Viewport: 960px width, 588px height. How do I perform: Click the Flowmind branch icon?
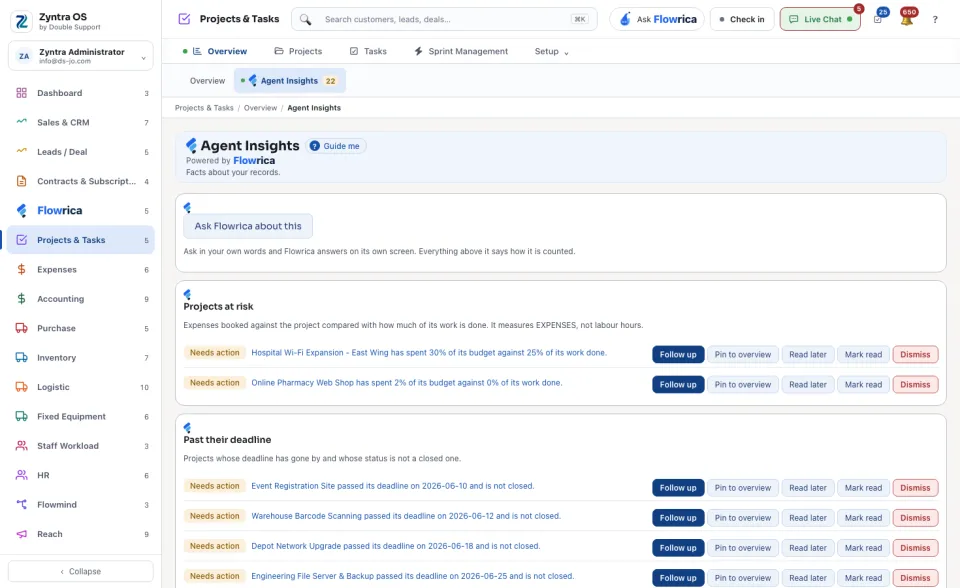21,505
